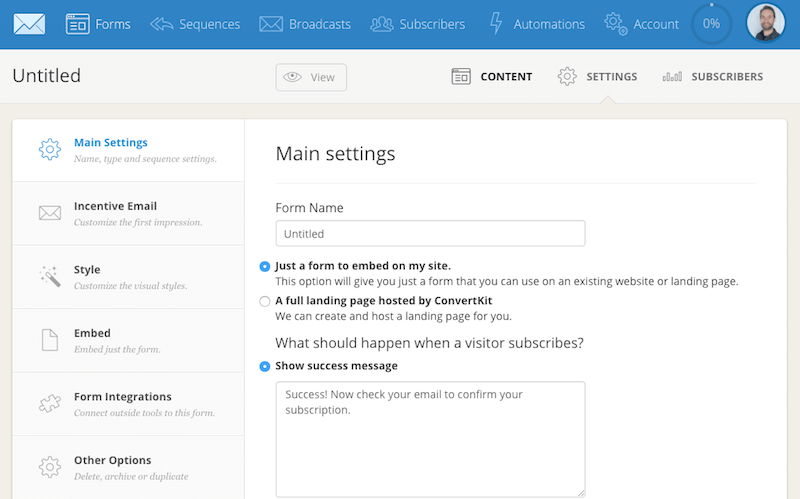The image size is (800, 499).
Task: Open the Forms navigation item
Action: (98, 24)
